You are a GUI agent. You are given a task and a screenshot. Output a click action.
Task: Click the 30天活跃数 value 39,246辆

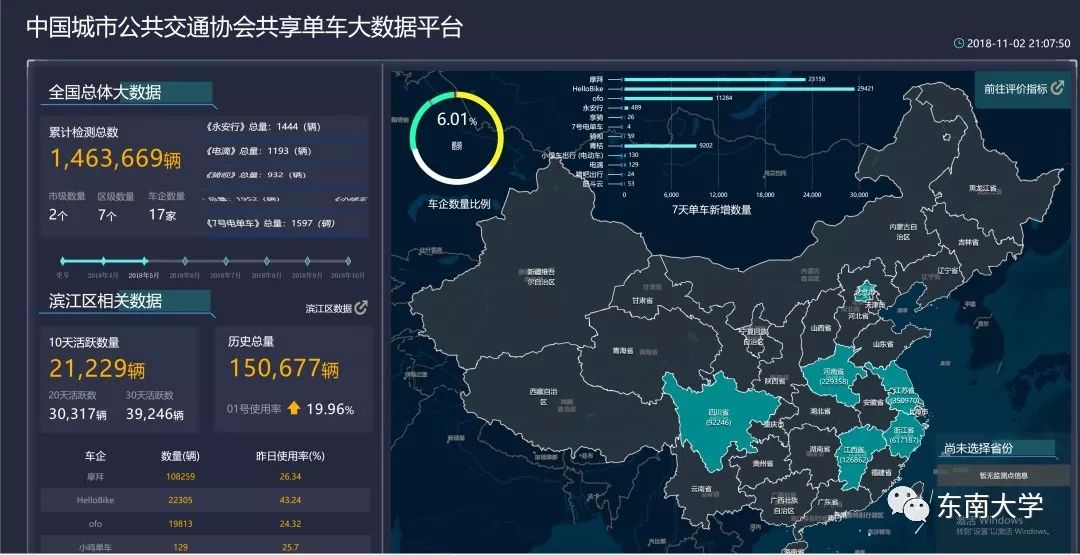tap(155, 414)
